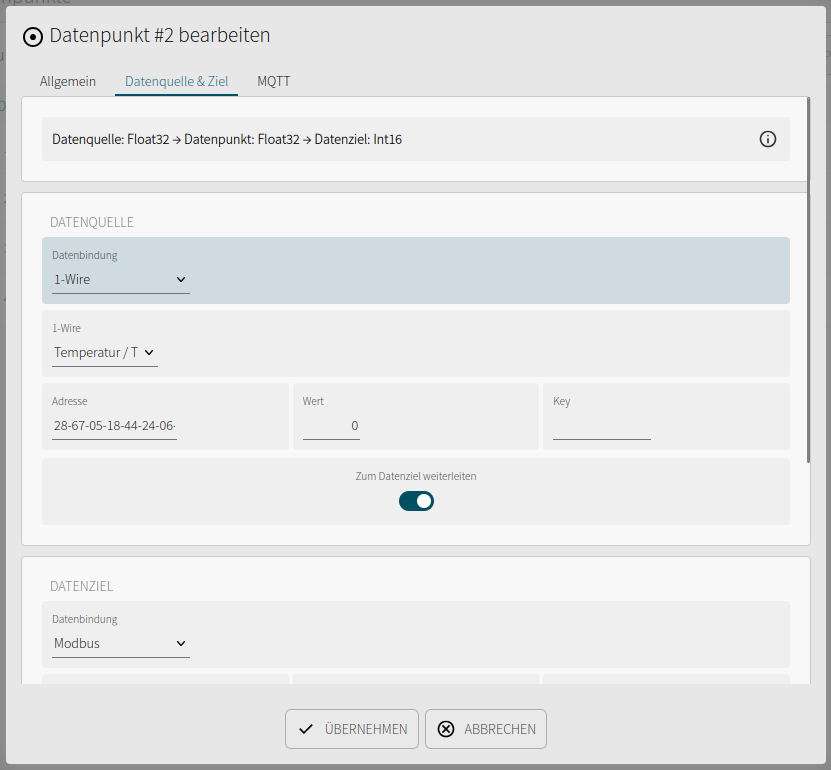Click the DATENQUELLE section heading
This screenshot has height=770, width=831.
pyautogui.click(x=92, y=222)
